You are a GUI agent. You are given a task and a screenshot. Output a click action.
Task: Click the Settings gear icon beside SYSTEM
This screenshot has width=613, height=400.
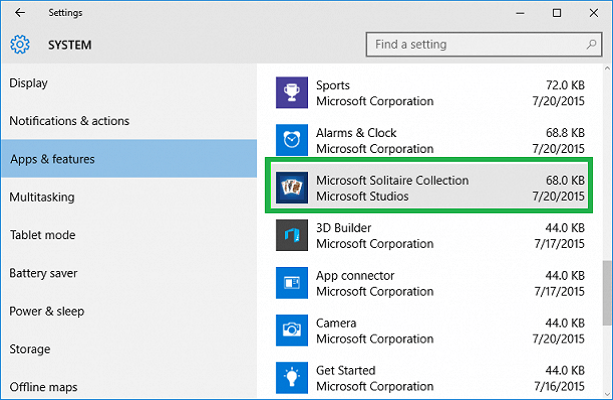20,45
